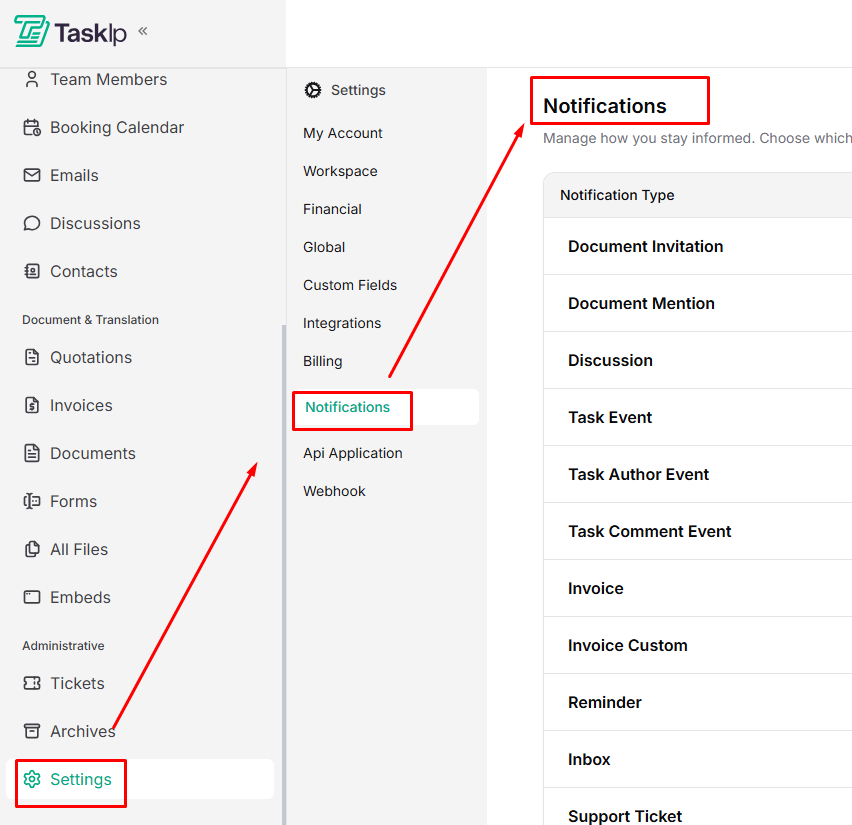
Task: Open the Integrations settings page
Action: point(342,323)
